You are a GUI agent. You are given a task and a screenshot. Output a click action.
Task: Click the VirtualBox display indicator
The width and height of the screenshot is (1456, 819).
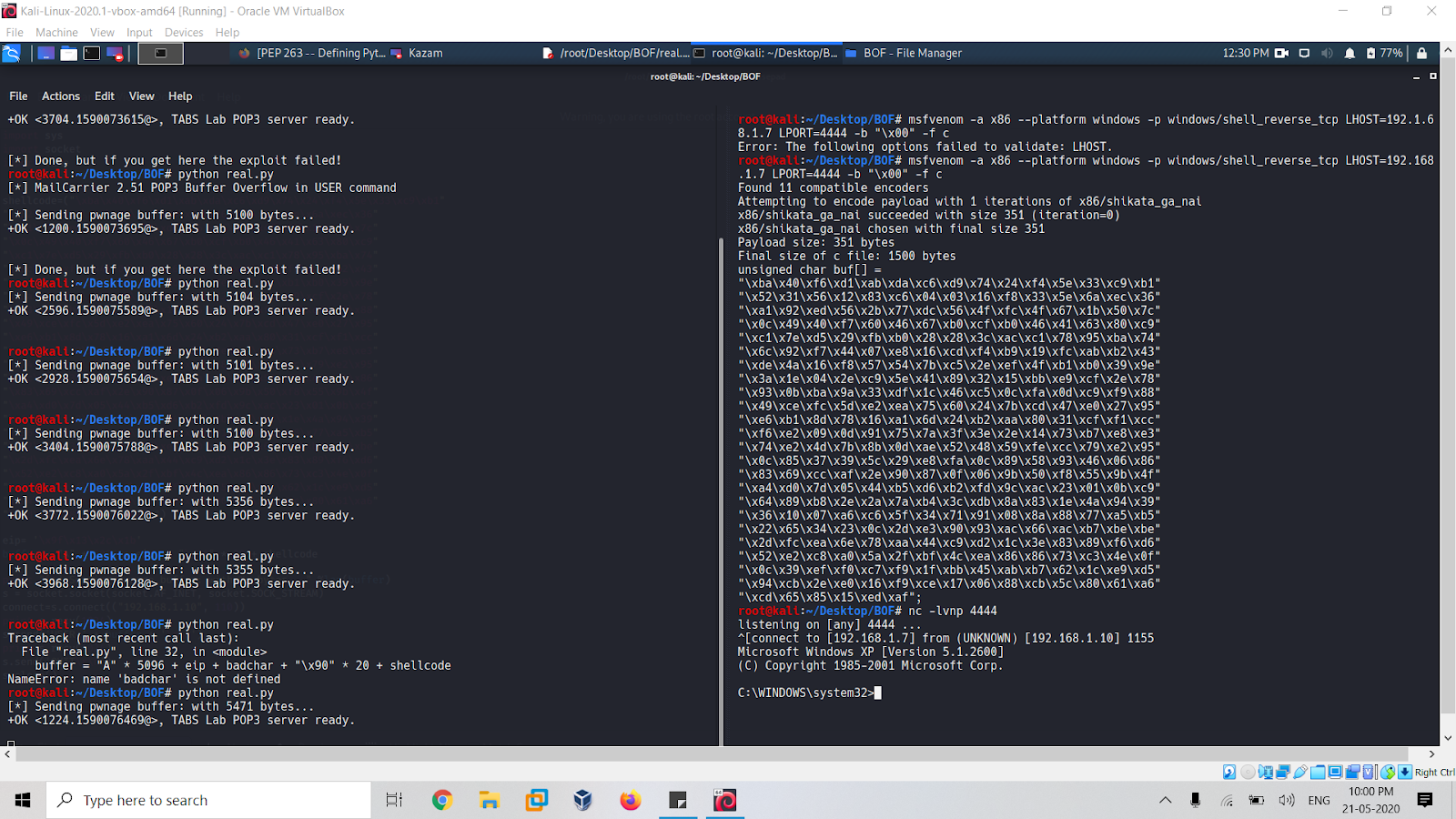[1335, 773]
